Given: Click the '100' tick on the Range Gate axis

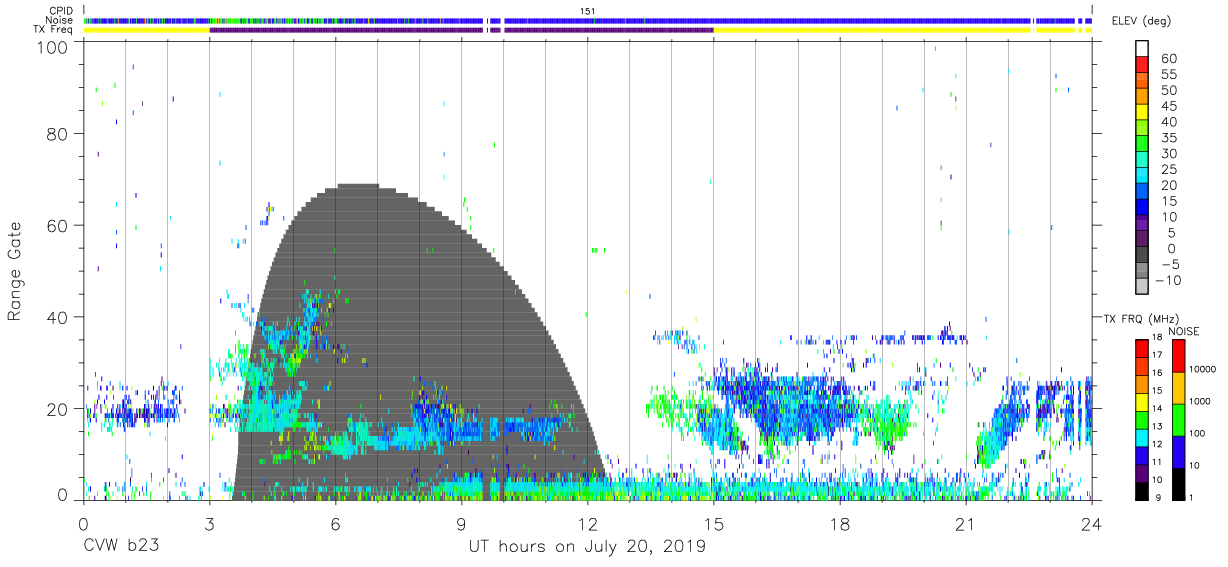Looking at the screenshot, I should click(53, 46).
